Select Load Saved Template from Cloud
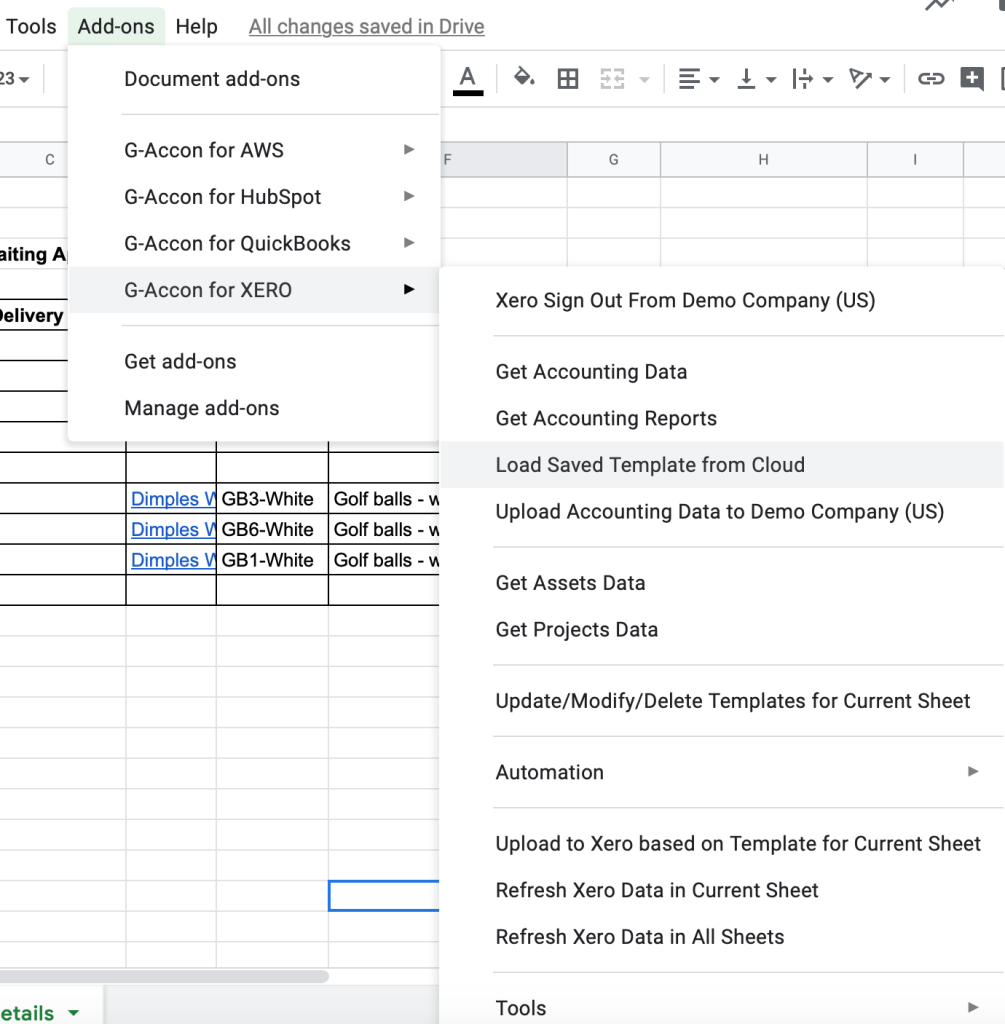 [x=650, y=465]
